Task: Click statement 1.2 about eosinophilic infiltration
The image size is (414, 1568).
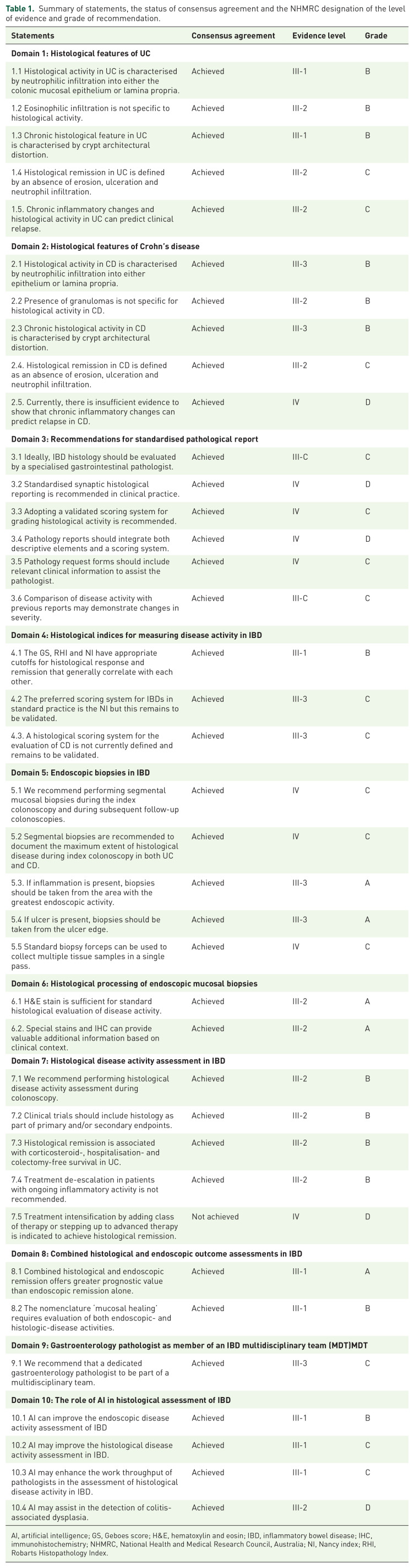Action: [x=90, y=113]
